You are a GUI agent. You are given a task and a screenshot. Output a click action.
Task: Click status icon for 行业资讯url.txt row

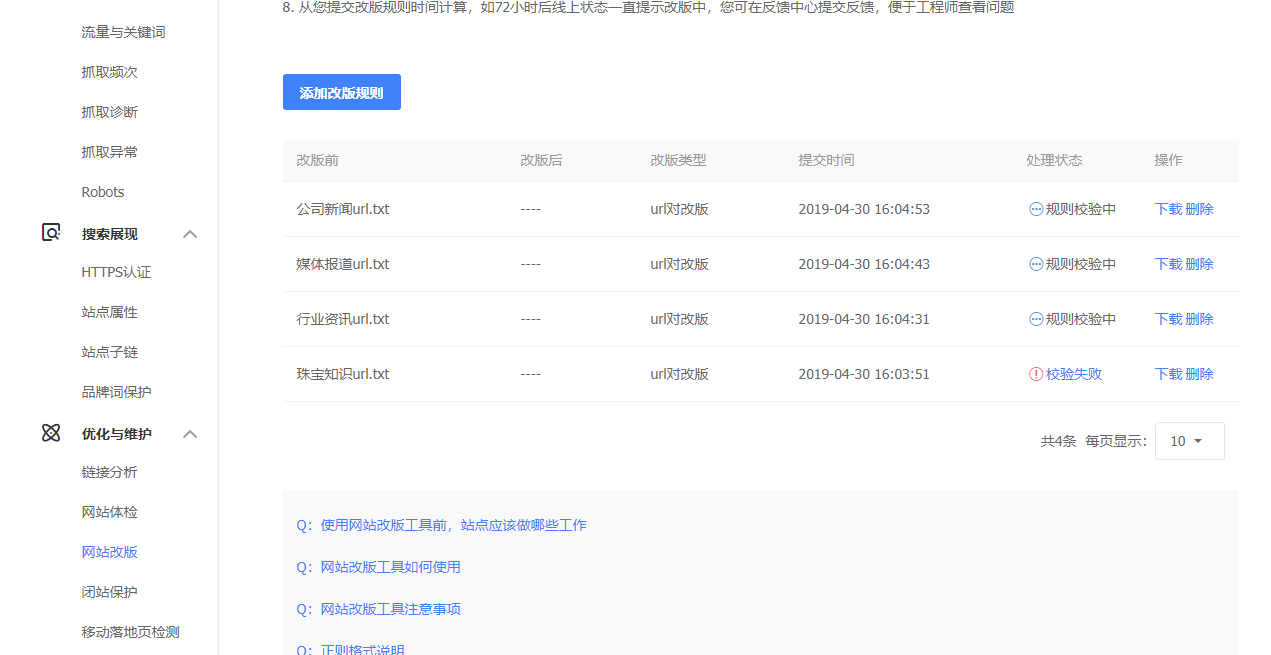tap(1036, 319)
